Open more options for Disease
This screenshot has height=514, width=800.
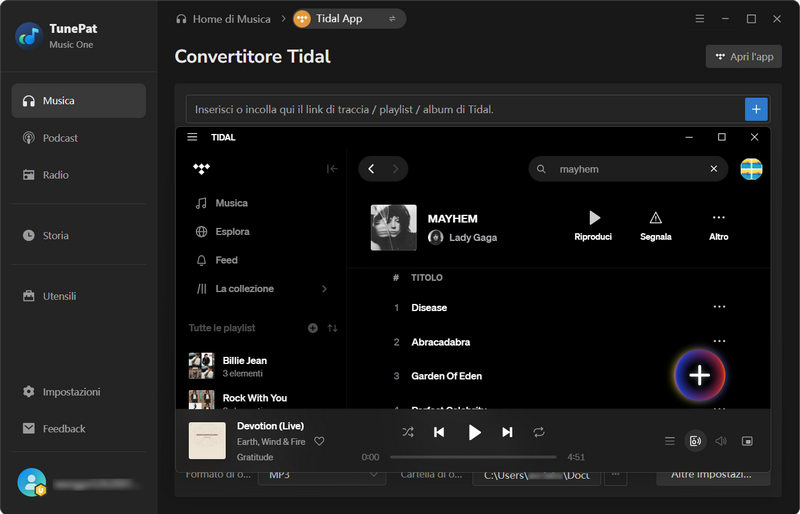[x=719, y=307]
